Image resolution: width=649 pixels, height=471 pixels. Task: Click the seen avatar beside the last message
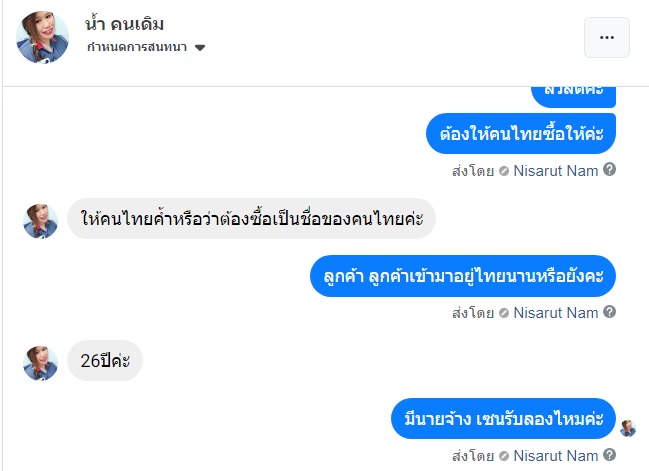[627, 428]
